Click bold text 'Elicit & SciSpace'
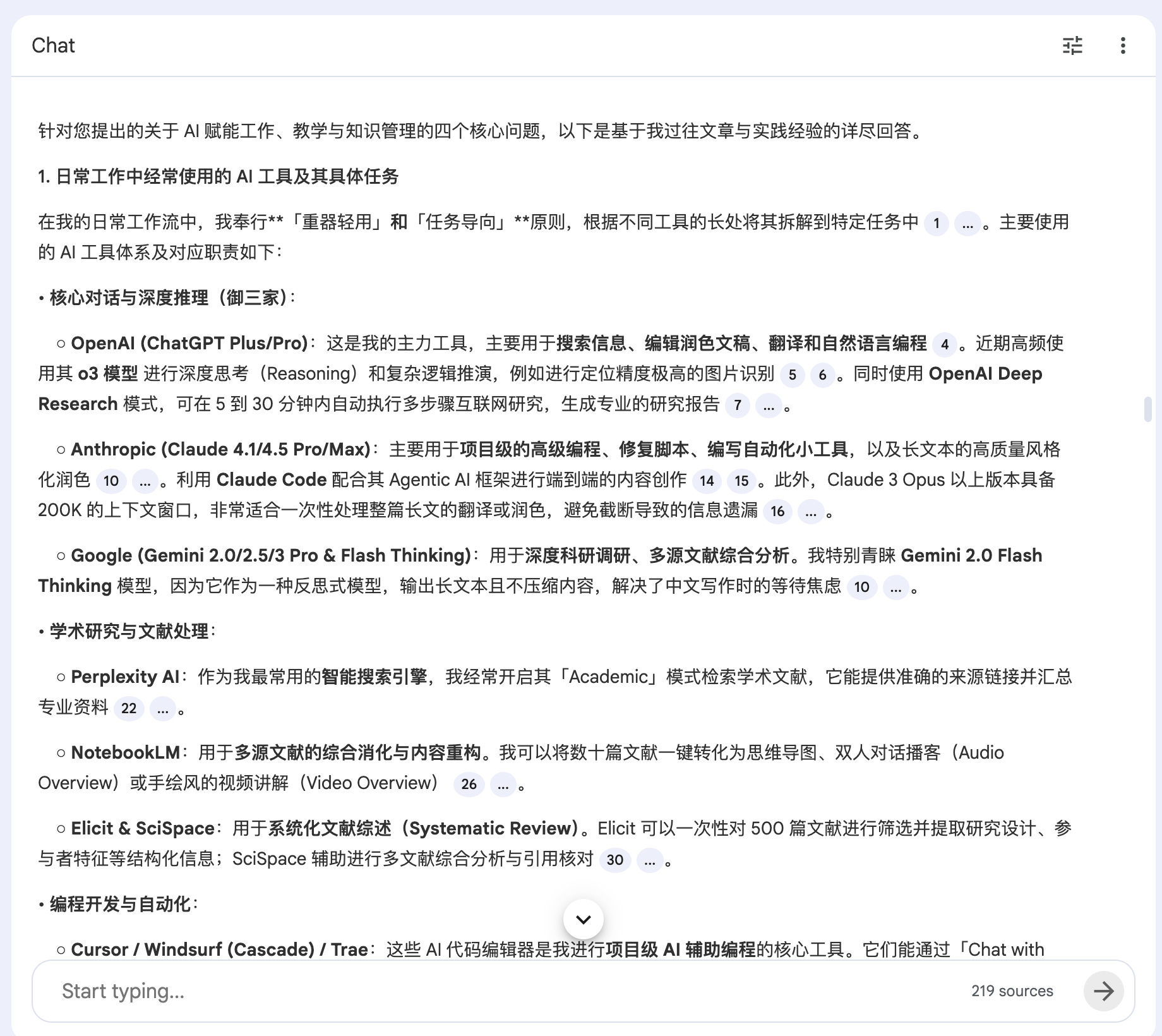1162x1036 pixels. (x=143, y=828)
